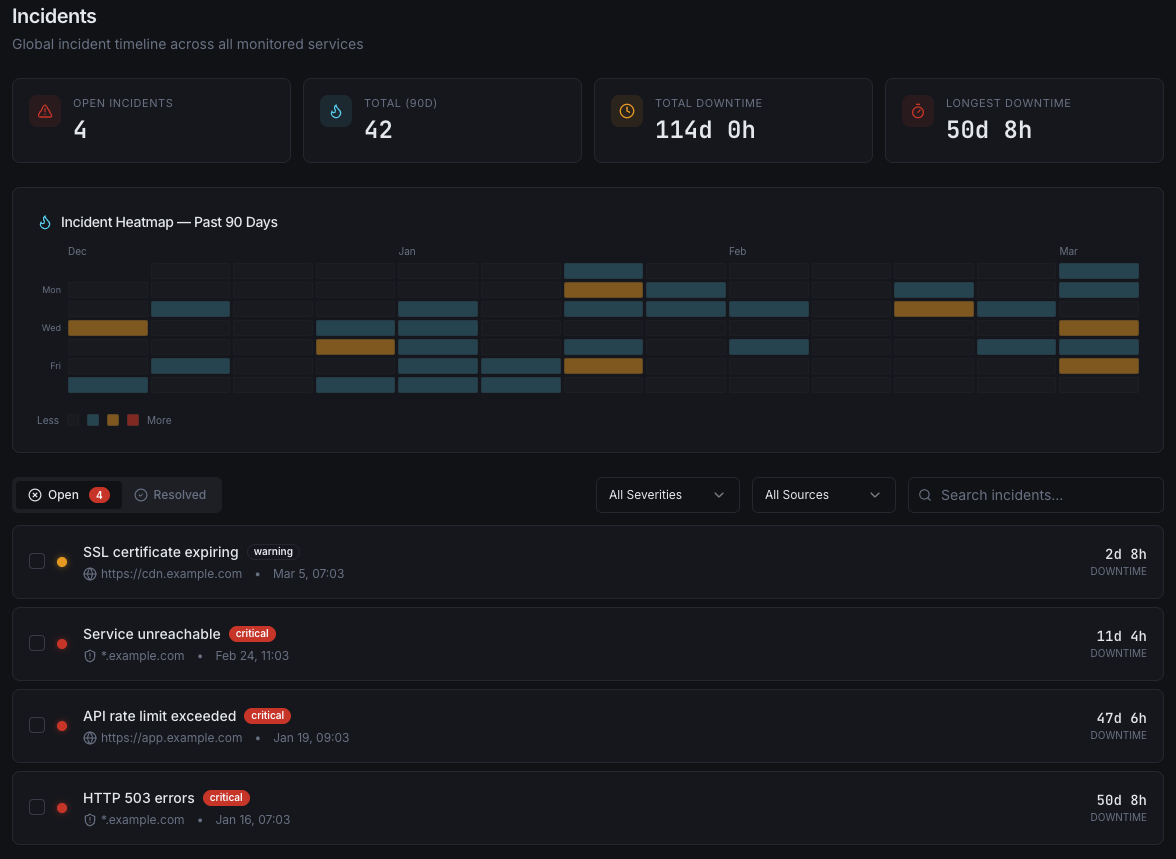Click the critical badge on HTTP 503 errors
1176x859 pixels.
pyautogui.click(x=226, y=798)
